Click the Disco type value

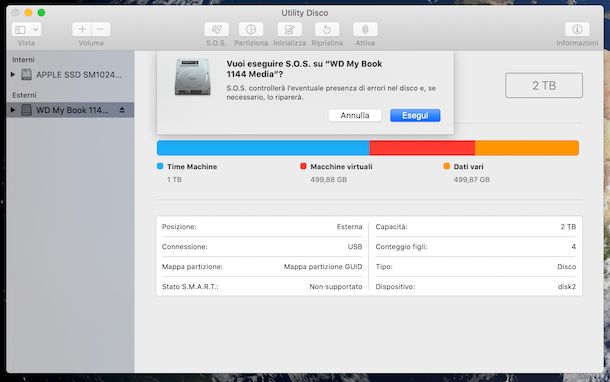tap(566, 266)
